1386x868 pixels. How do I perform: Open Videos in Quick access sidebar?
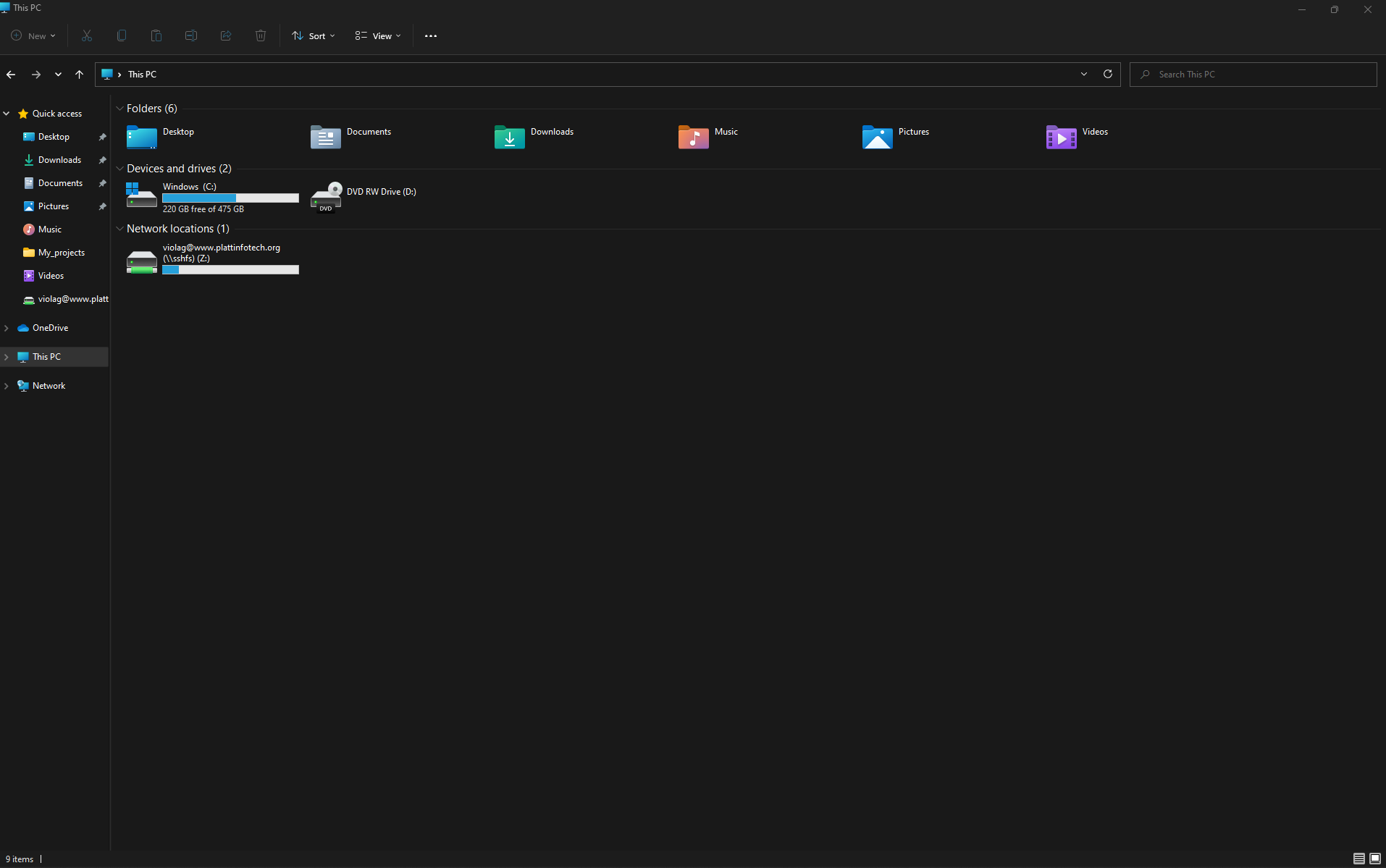(51, 276)
